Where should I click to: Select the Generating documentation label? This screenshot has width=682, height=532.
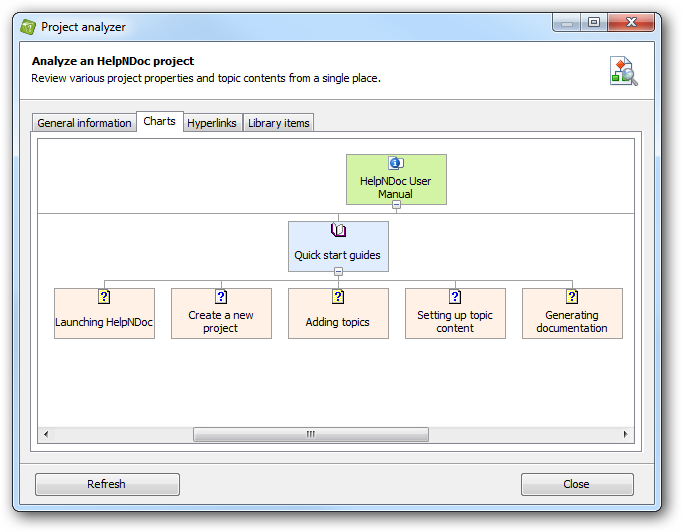pyautogui.click(x=572, y=321)
